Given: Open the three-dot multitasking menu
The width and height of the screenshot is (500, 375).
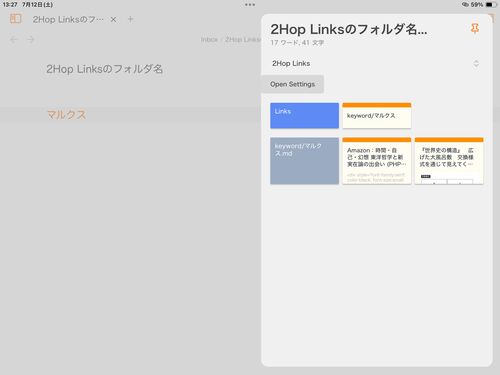Looking at the screenshot, I should point(250,5).
